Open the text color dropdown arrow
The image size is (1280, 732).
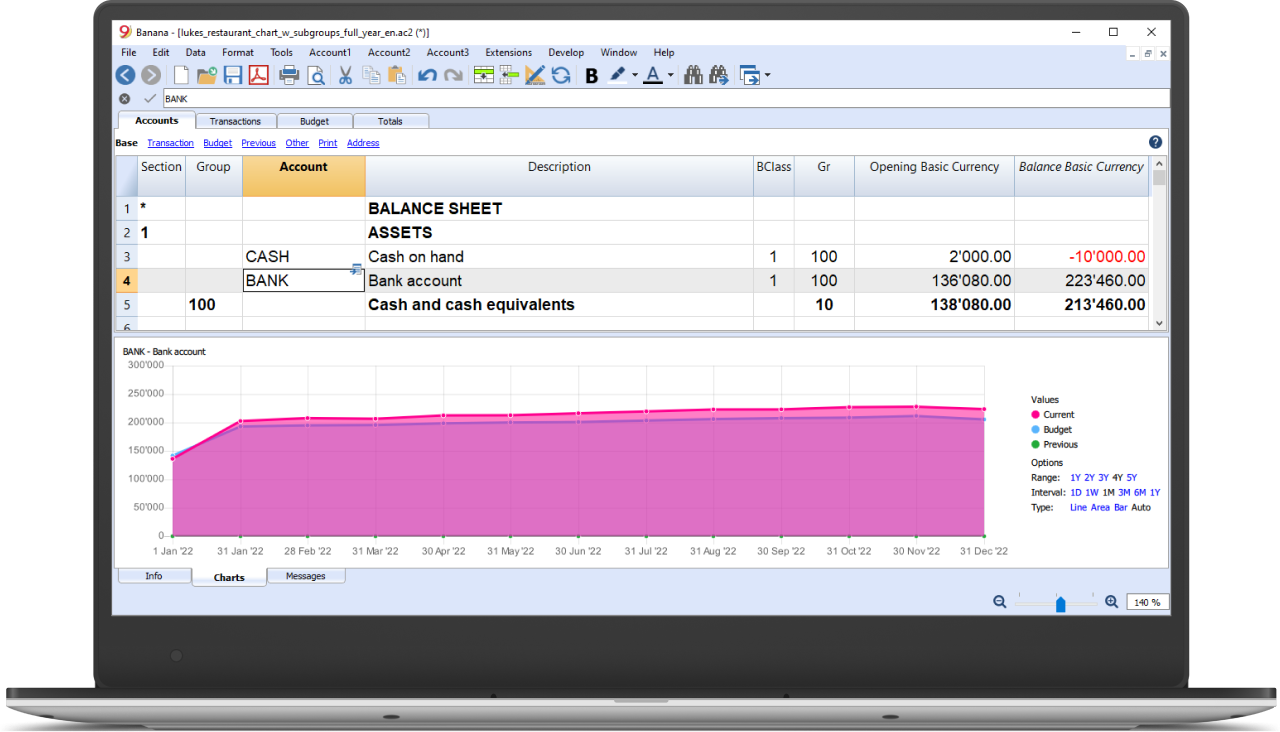coord(670,76)
